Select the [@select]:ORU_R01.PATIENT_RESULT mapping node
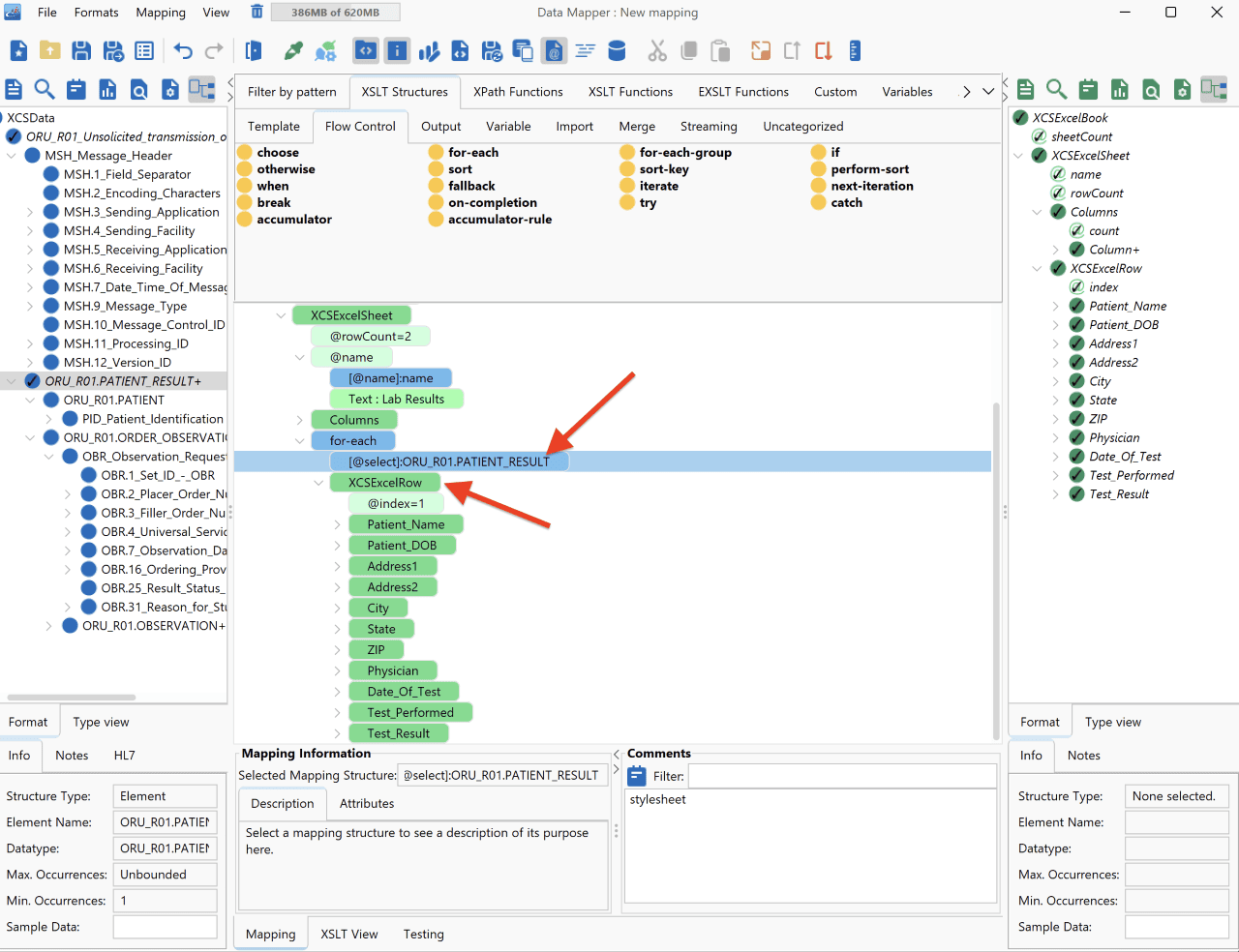The image size is (1239, 952). pyautogui.click(x=449, y=462)
